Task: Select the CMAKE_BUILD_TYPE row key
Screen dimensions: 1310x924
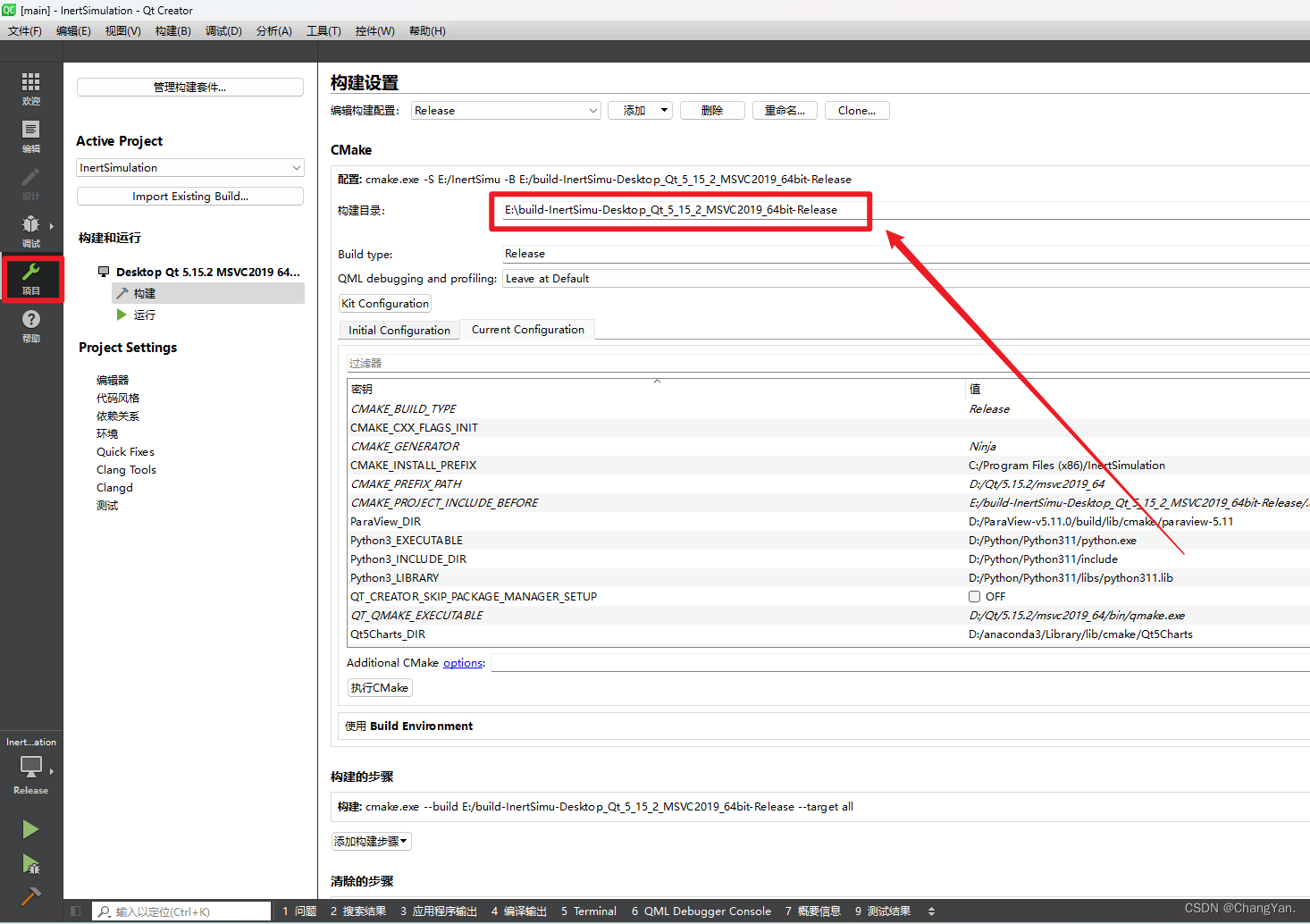Action: 403,408
